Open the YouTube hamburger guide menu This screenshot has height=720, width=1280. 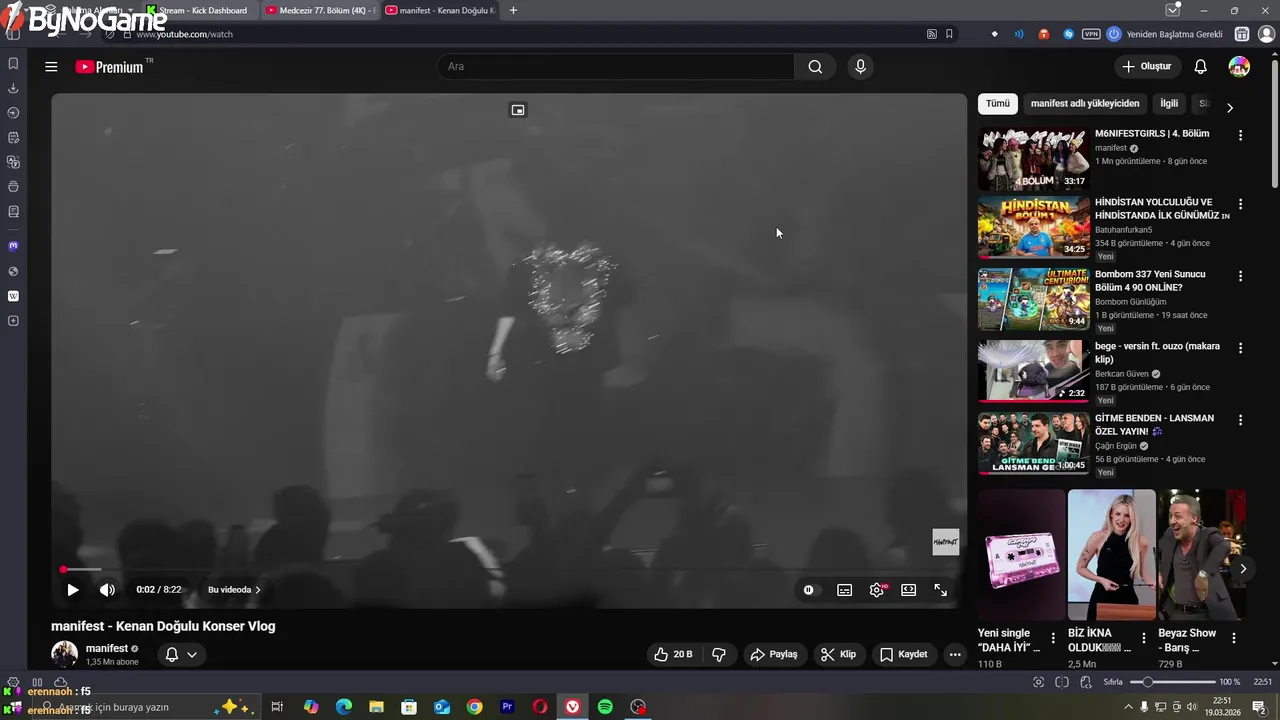pos(51,67)
